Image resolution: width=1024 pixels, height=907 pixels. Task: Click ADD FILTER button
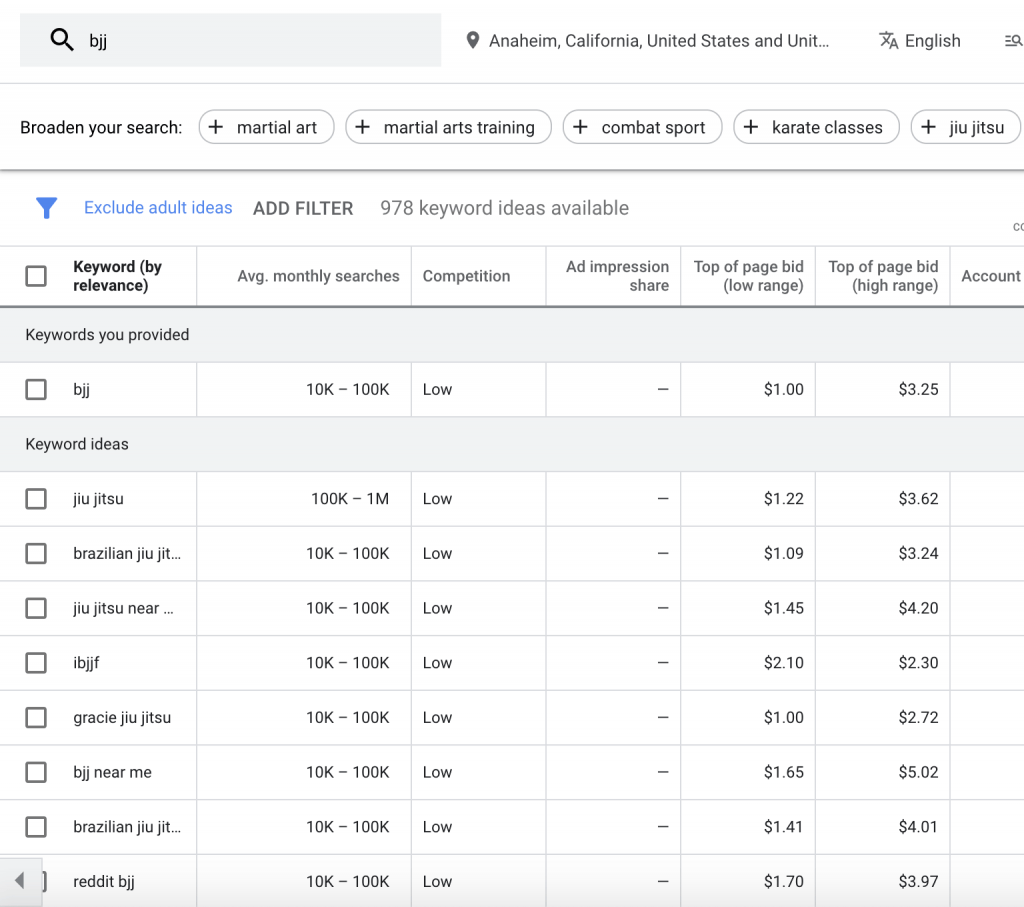pyautogui.click(x=303, y=208)
